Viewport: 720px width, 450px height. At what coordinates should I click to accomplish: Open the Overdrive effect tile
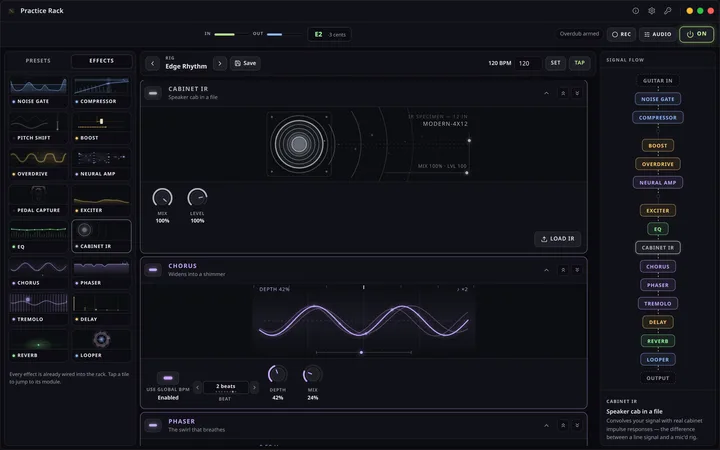(38, 164)
